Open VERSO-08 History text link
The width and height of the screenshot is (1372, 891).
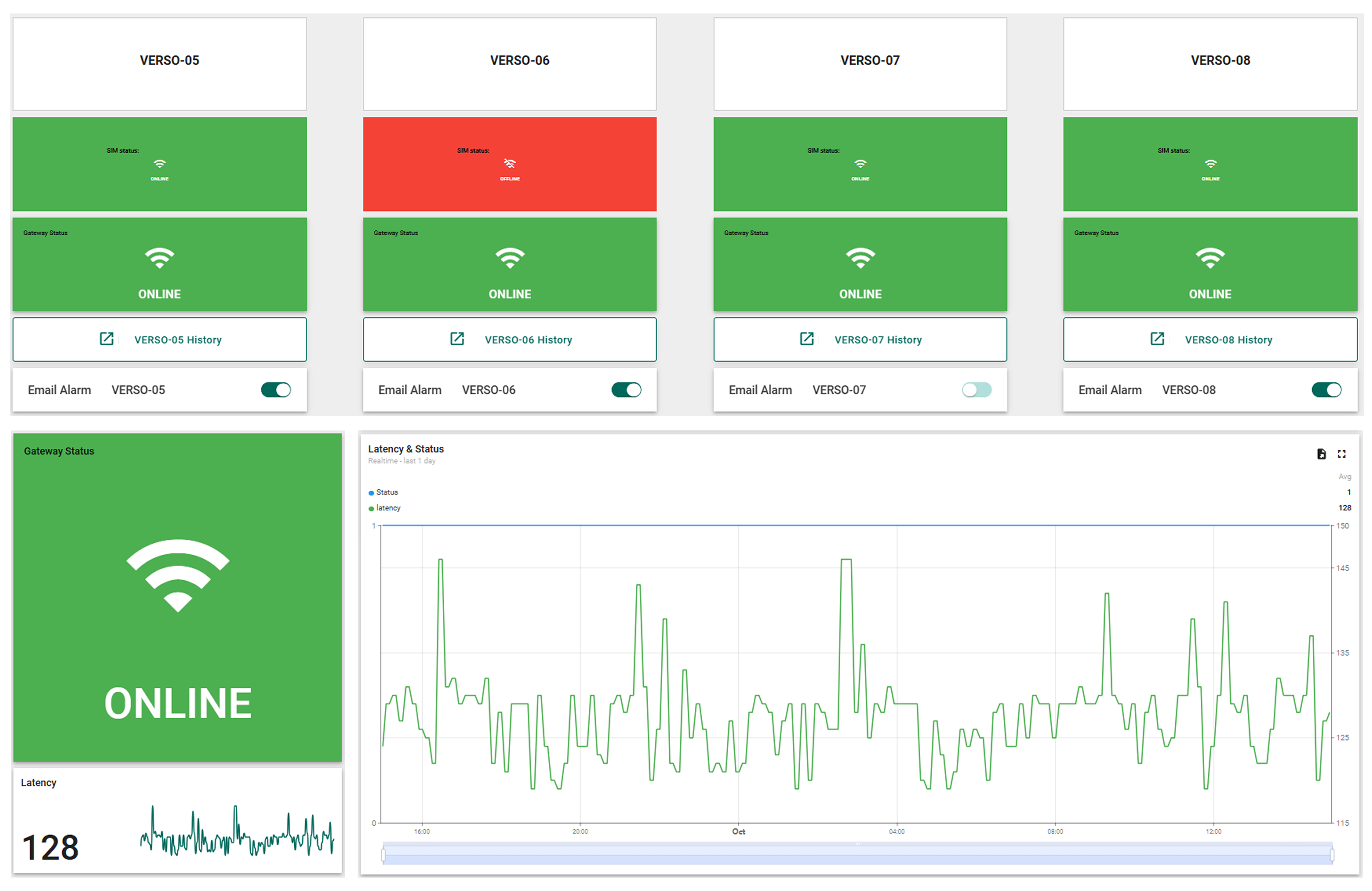pyautogui.click(x=1229, y=340)
